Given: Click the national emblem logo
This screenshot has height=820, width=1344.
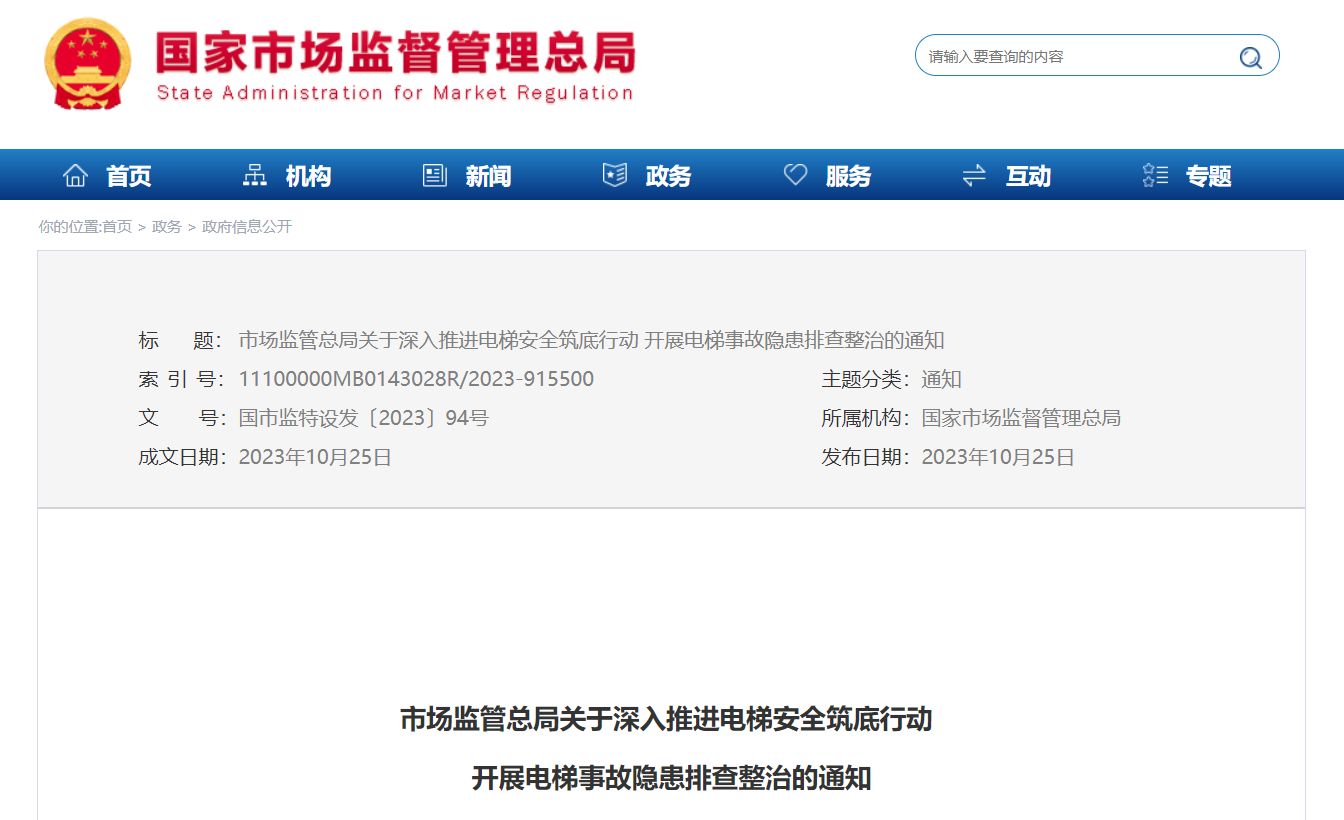Looking at the screenshot, I should tap(87, 63).
